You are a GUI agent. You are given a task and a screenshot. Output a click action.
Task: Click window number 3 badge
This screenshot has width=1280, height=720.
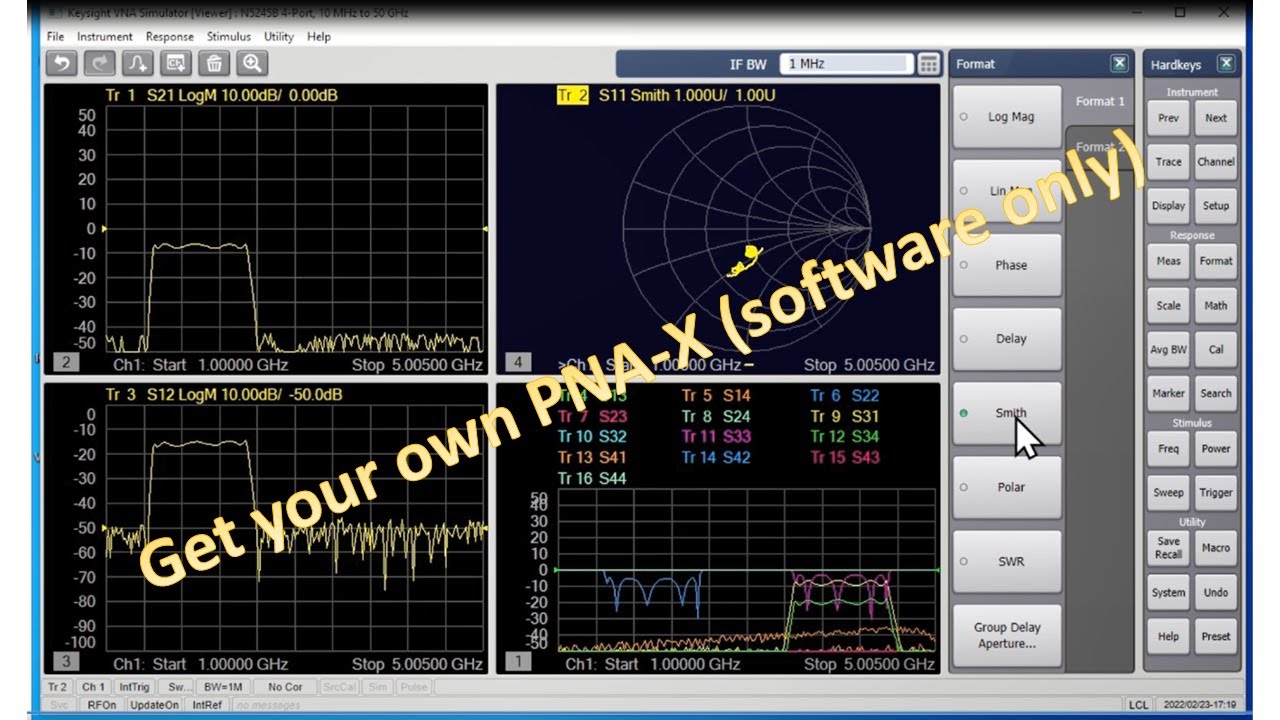[x=65, y=661]
